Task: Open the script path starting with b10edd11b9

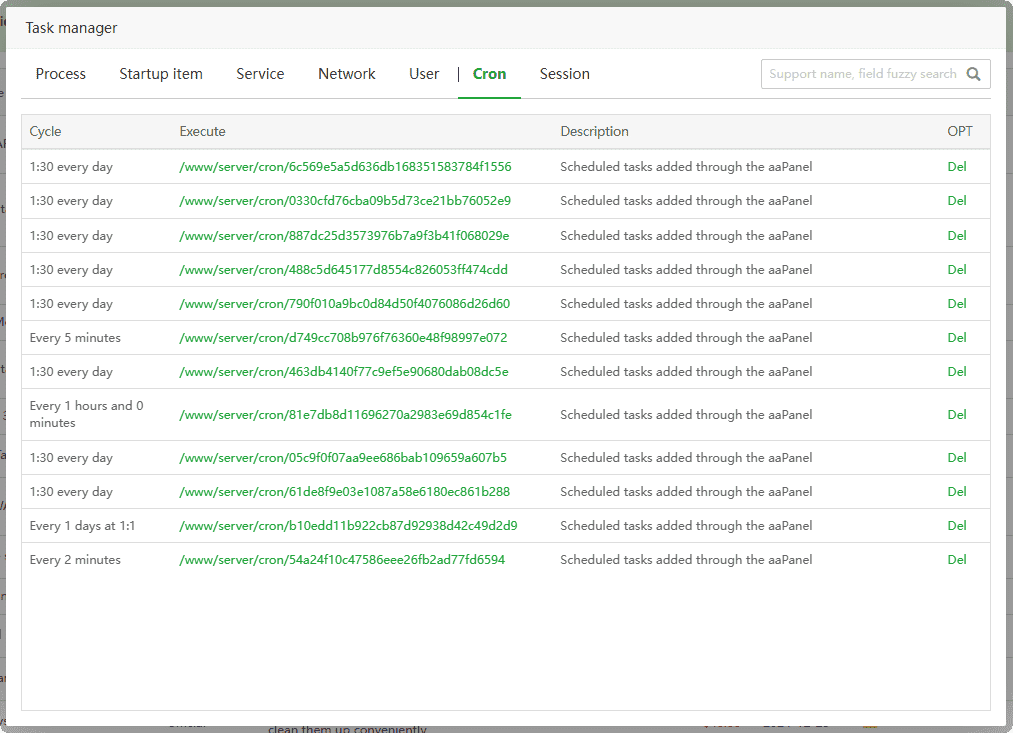Action: 348,526
